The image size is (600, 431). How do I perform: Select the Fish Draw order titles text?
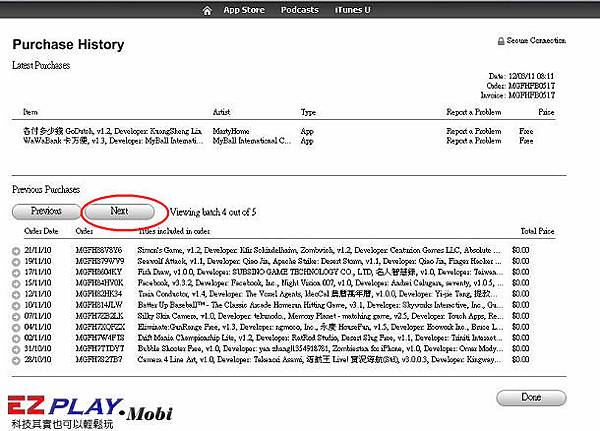coord(320,272)
